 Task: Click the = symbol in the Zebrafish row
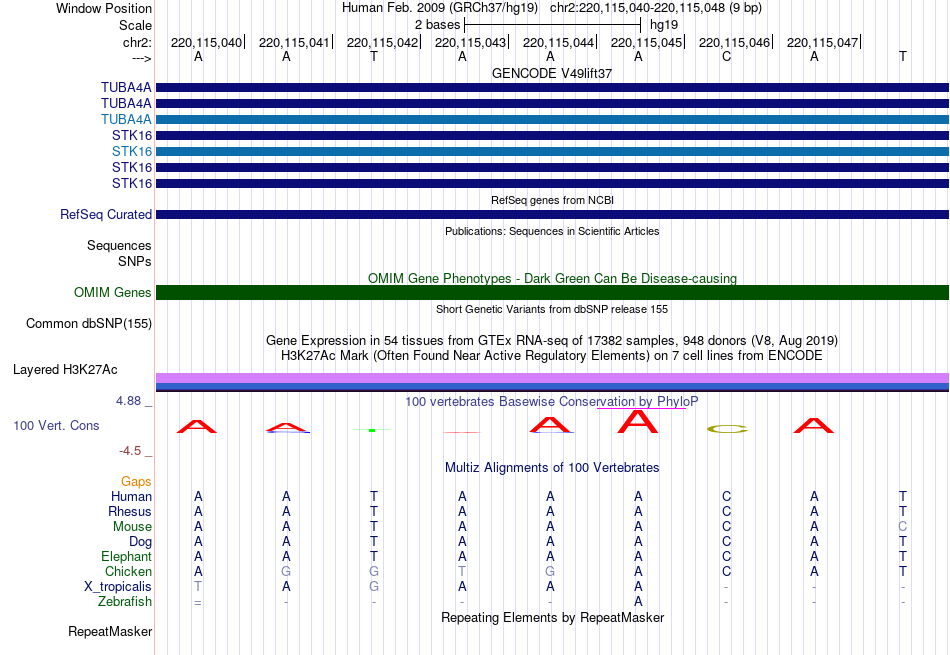tap(198, 602)
